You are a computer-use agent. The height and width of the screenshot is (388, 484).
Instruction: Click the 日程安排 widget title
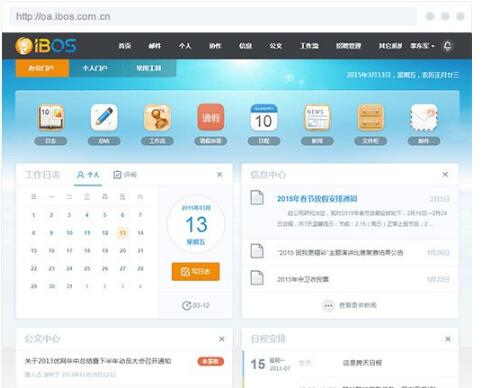[x=268, y=339]
